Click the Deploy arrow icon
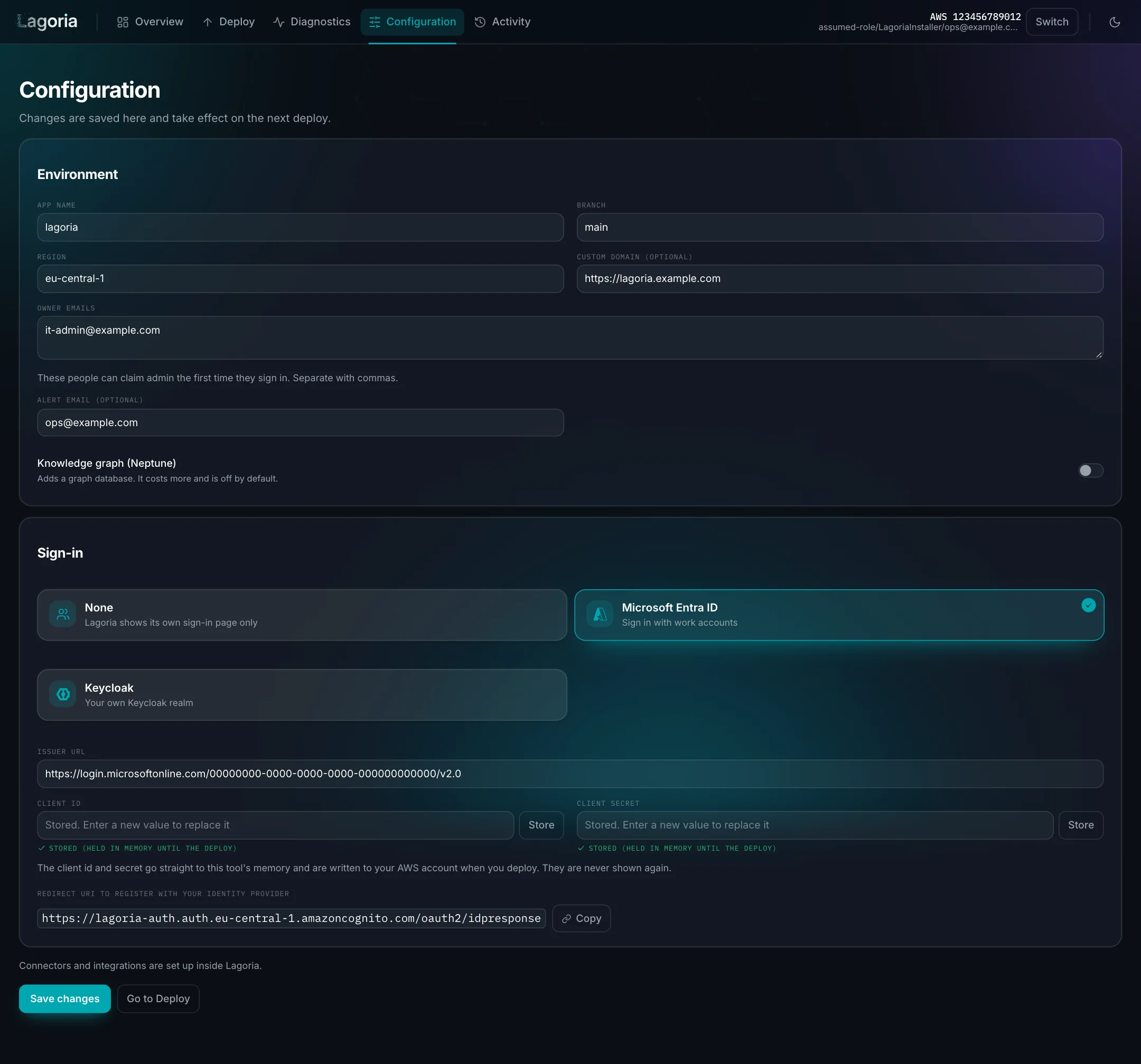 click(207, 22)
